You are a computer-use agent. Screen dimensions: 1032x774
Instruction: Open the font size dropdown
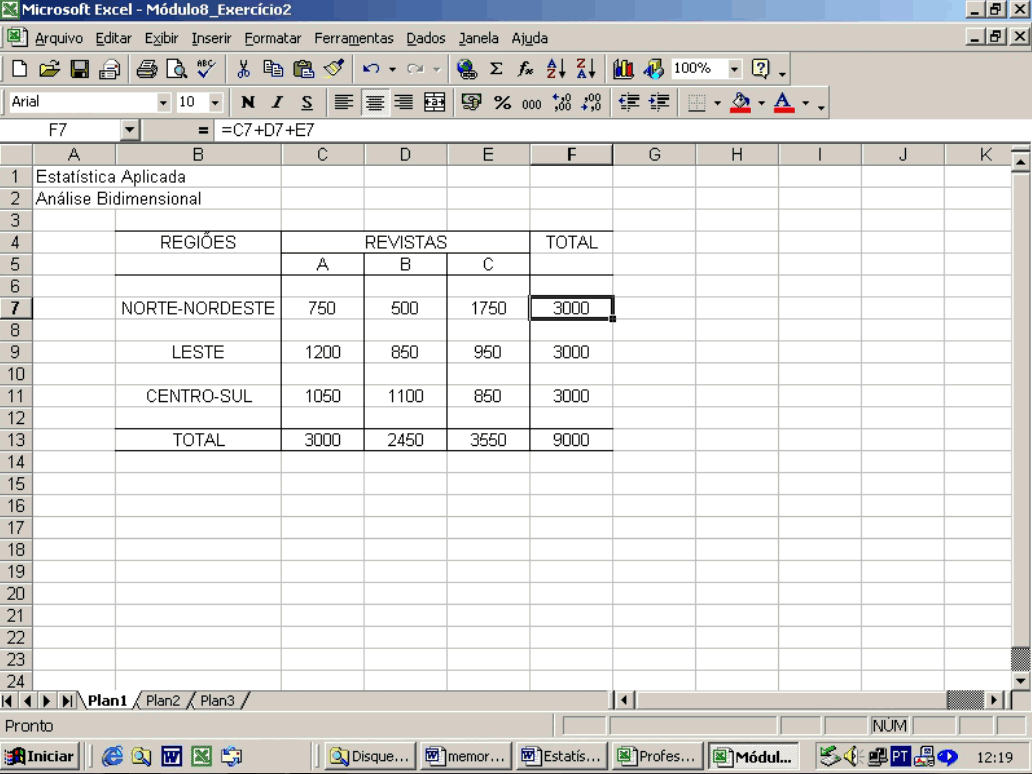tap(215, 102)
